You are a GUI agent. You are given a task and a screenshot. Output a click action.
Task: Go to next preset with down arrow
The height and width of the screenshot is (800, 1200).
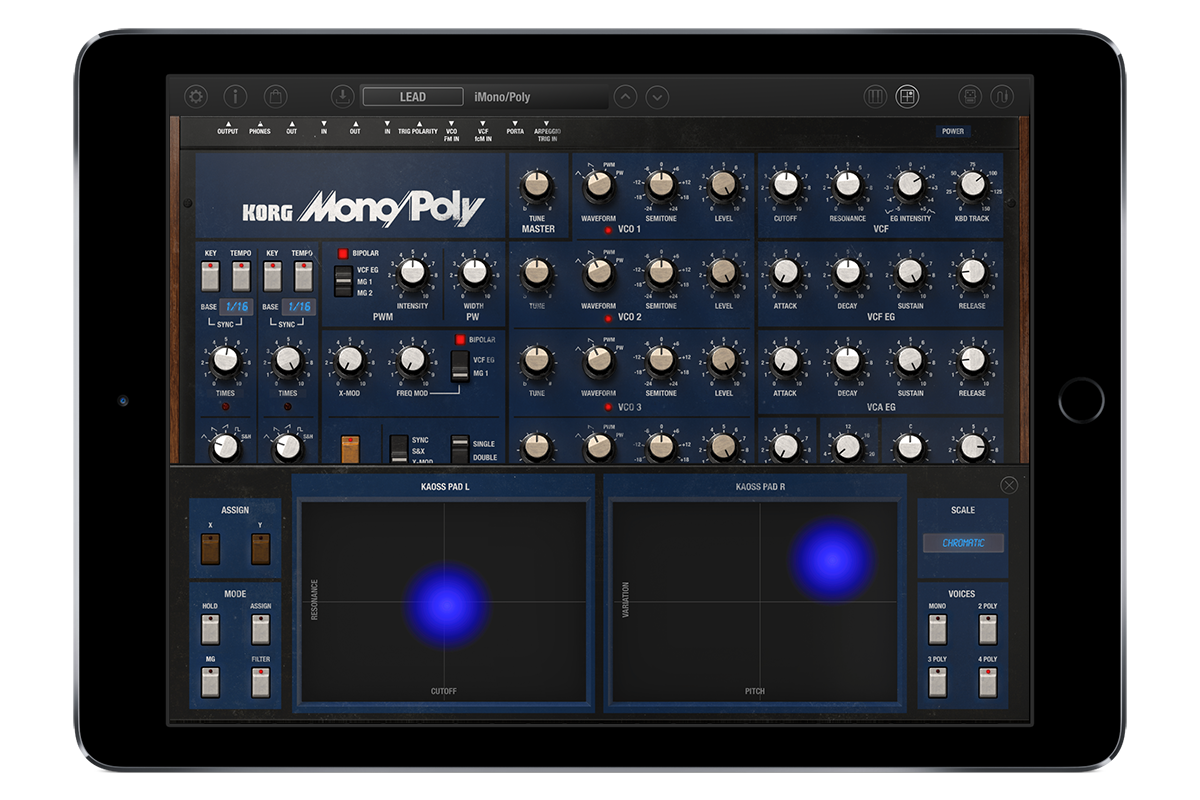[657, 97]
